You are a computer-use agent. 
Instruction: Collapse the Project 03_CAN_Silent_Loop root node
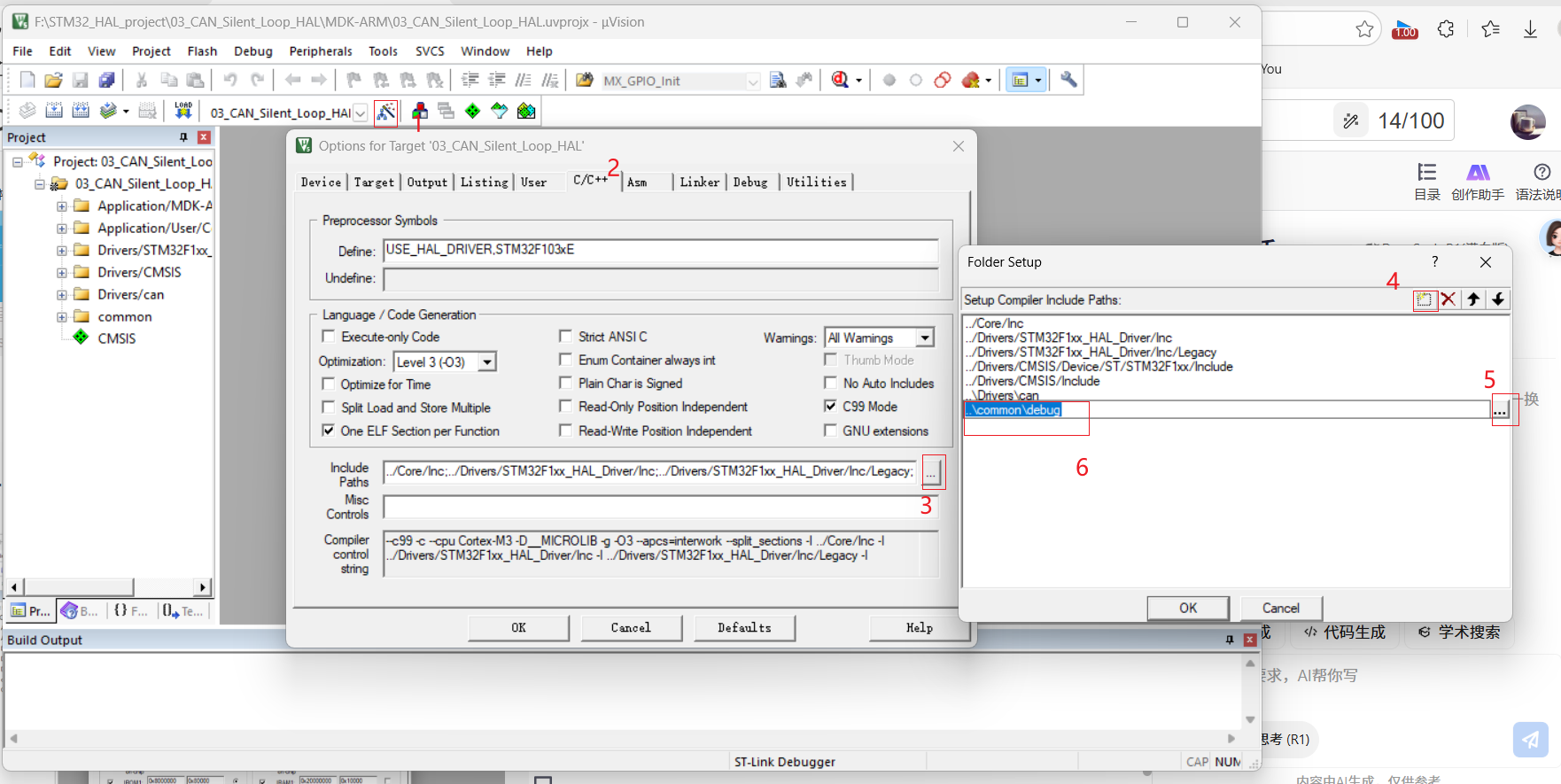click(x=18, y=161)
